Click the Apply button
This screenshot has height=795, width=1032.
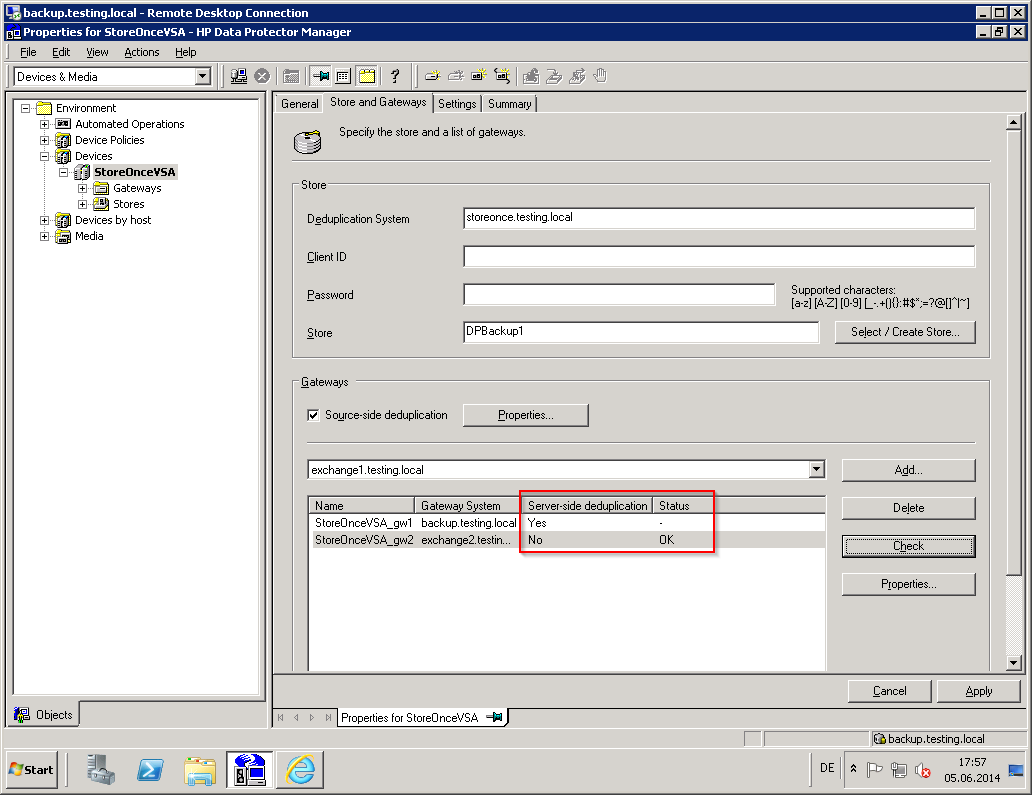click(x=979, y=691)
